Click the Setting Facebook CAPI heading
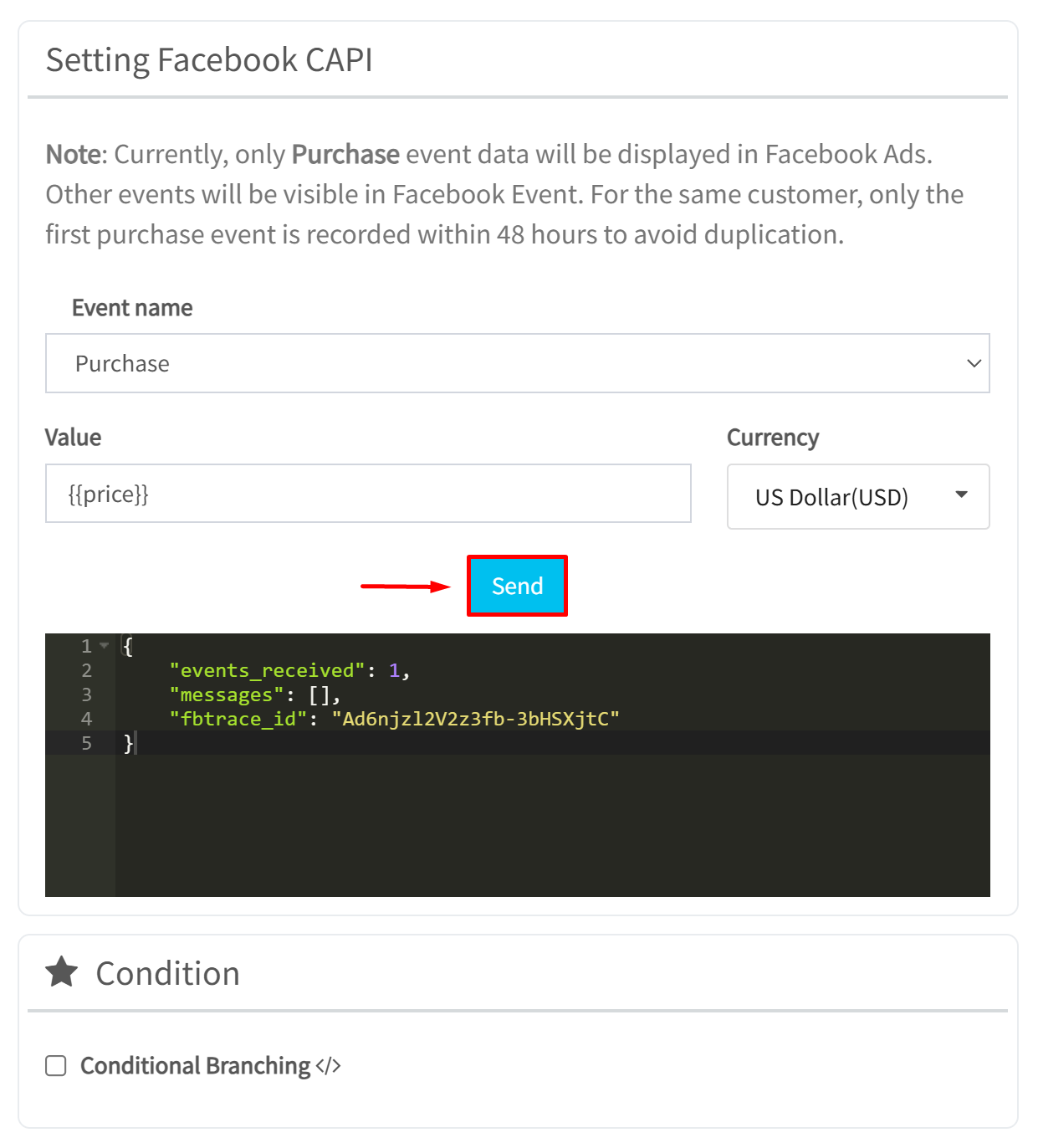The width and height of the screenshot is (1038, 1148). 209,60
